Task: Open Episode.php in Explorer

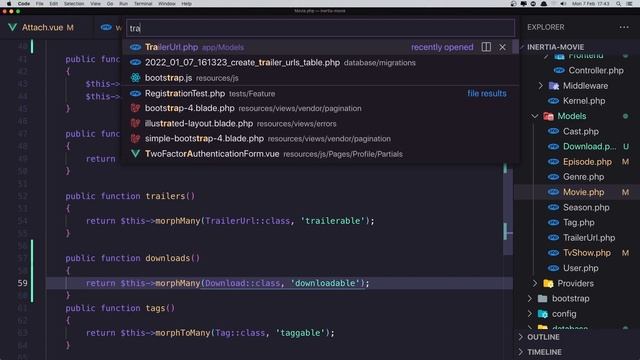Action: 587,162
